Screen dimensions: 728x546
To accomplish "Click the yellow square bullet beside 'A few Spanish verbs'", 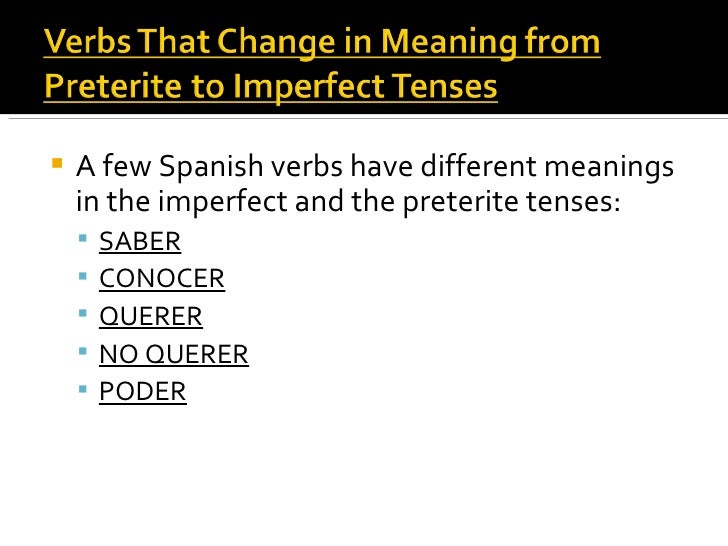I will coord(56,161).
